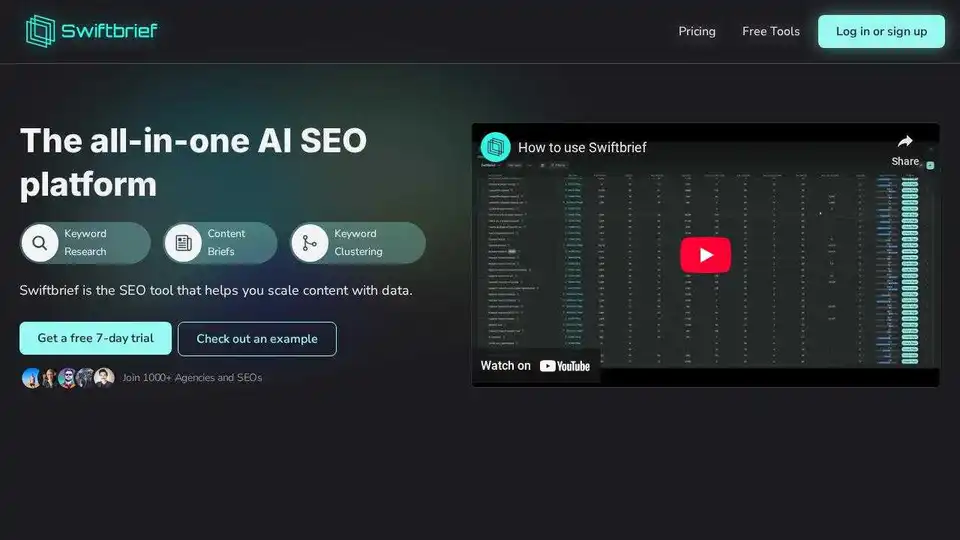Click the last user avatar in the row

point(105,378)
